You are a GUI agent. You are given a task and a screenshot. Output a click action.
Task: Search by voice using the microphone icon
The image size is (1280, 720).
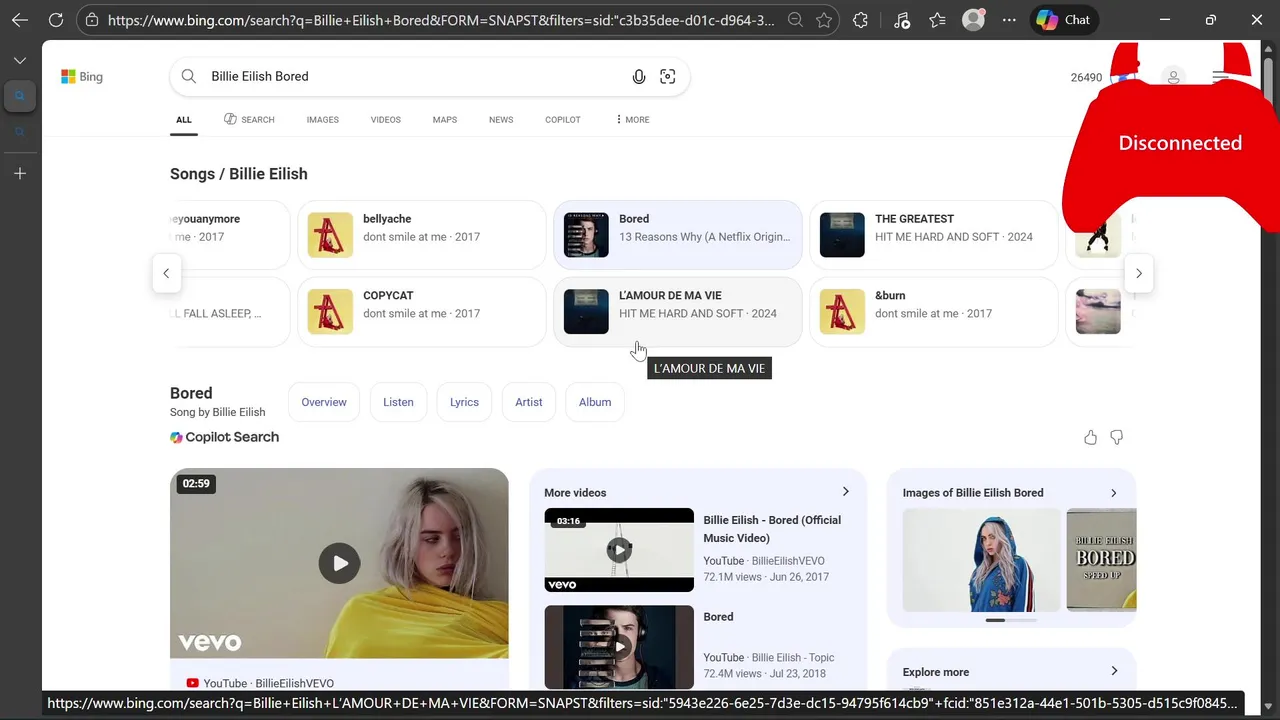pyautogui.click(x=639, y=76)
